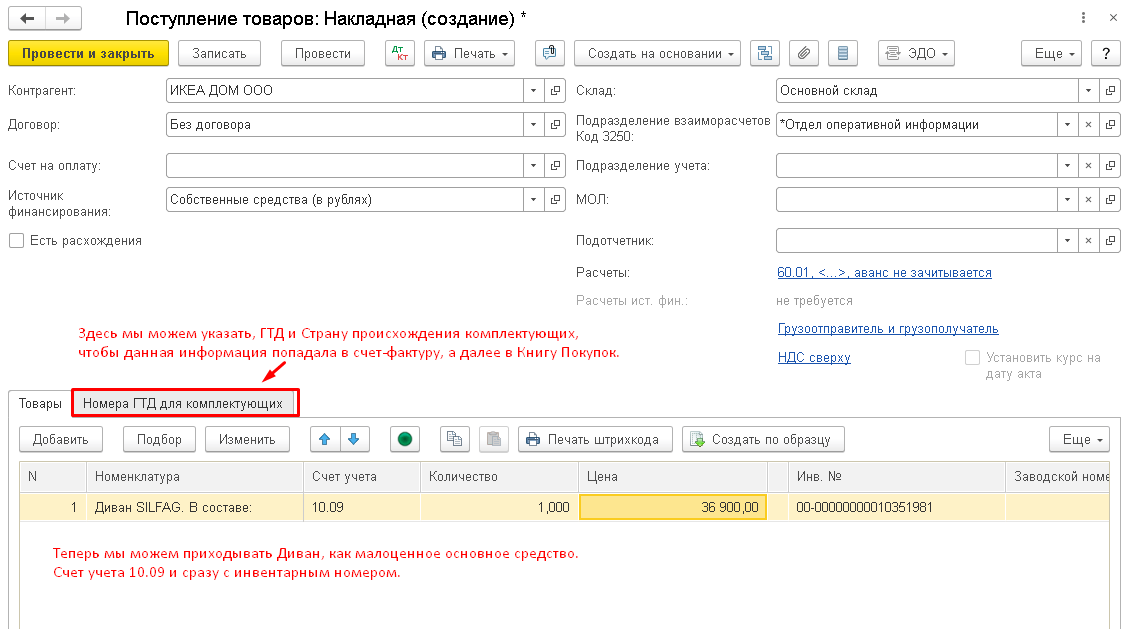1128x636 pixels.
Task: Click the Цена cell 36 900,00
Action: pyautogui.click(x=673, y=507)
